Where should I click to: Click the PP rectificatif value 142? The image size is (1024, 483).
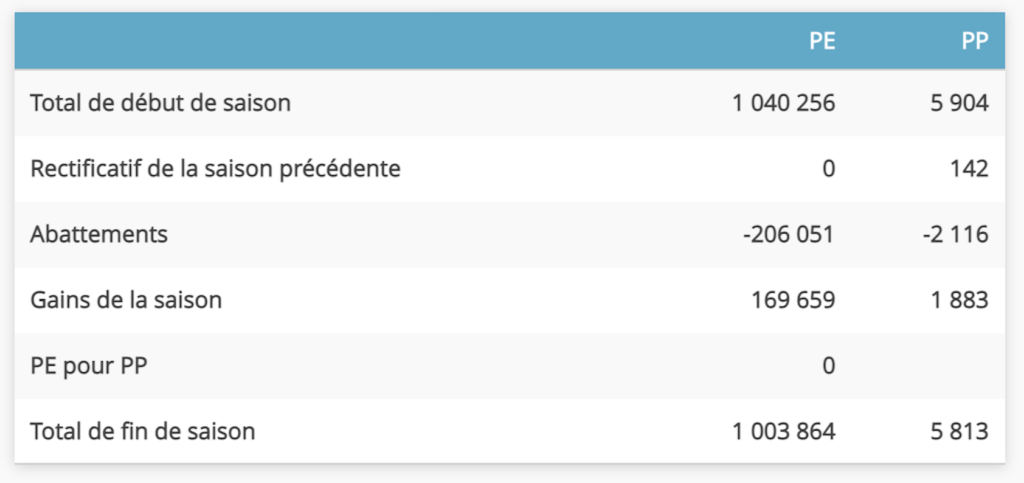(969, 169)
